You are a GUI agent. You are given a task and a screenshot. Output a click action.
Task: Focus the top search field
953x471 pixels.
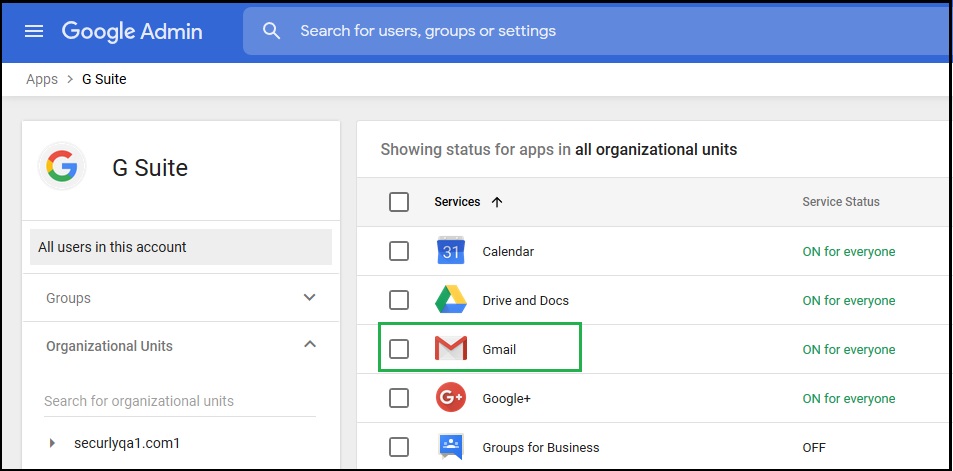tap(598, 31)
